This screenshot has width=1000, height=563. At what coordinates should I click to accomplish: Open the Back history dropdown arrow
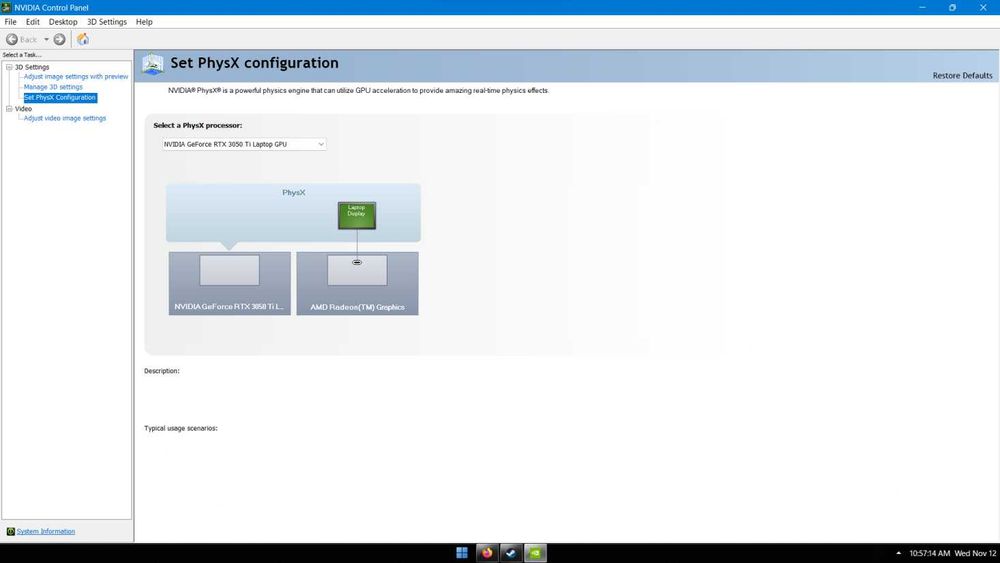[46, 40]
